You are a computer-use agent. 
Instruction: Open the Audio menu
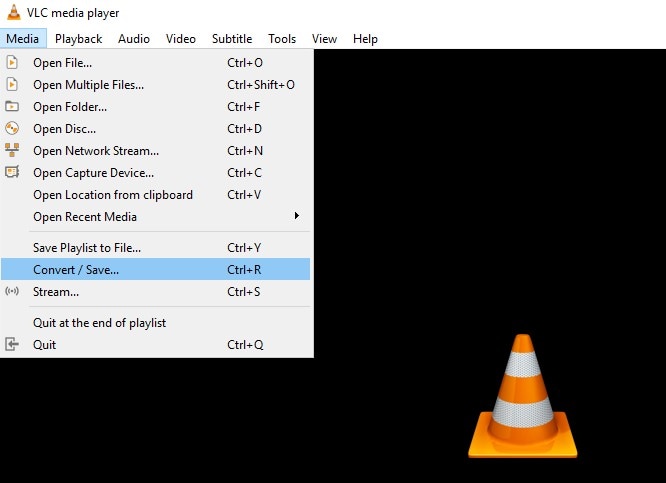(x=134, y=39)
